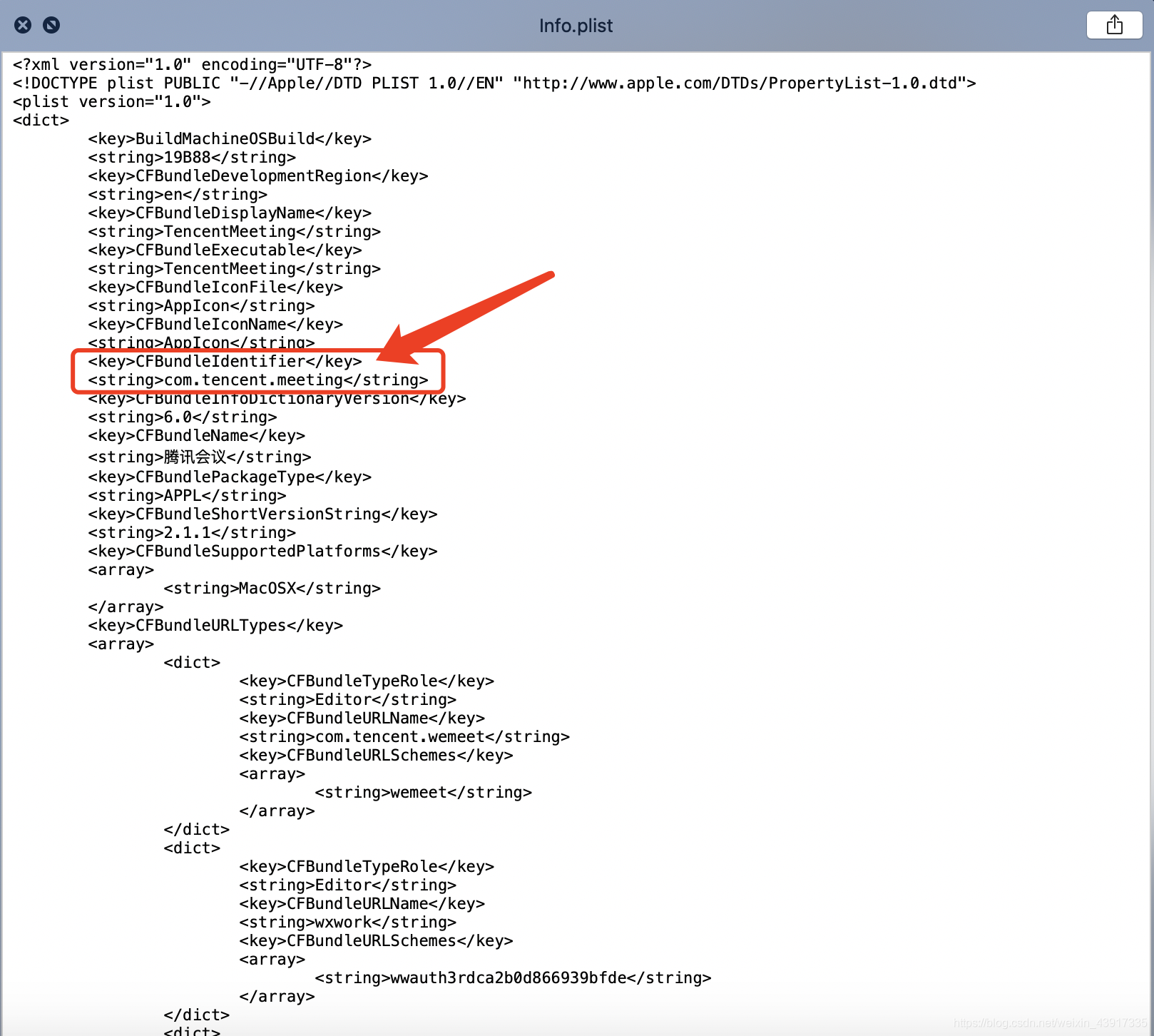This screenshot has width=1154, height=1036.
Task: Click the 2.1.1 version string
Action: (x=192, y=532)
